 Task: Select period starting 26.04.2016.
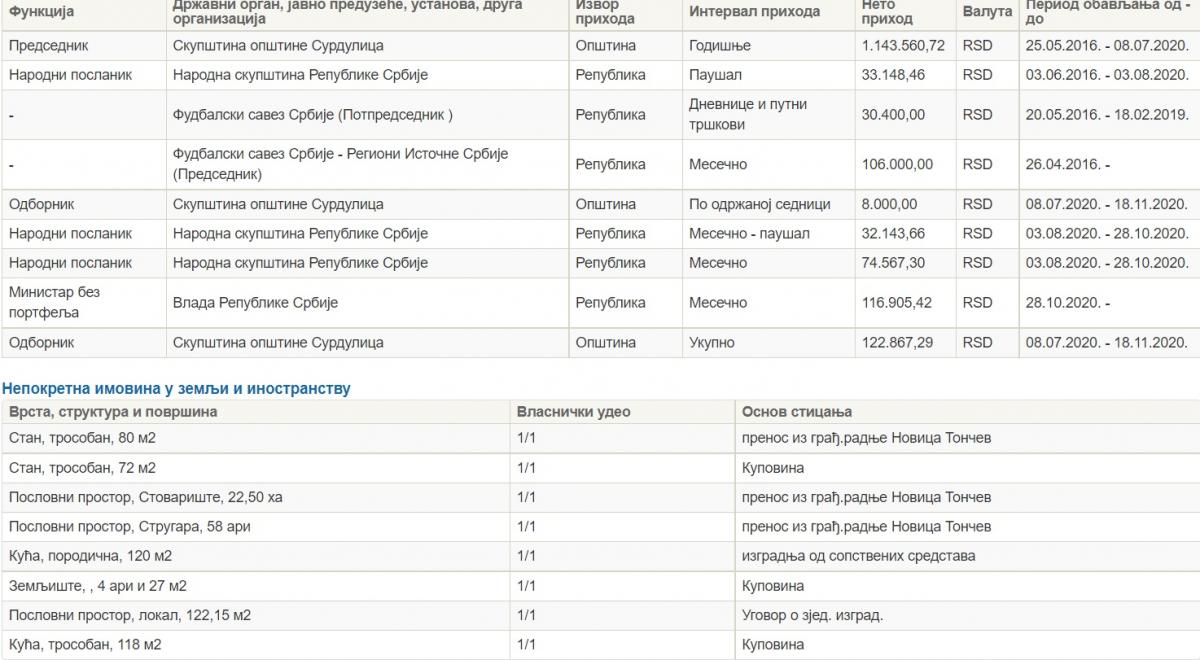pos(1068,164)
